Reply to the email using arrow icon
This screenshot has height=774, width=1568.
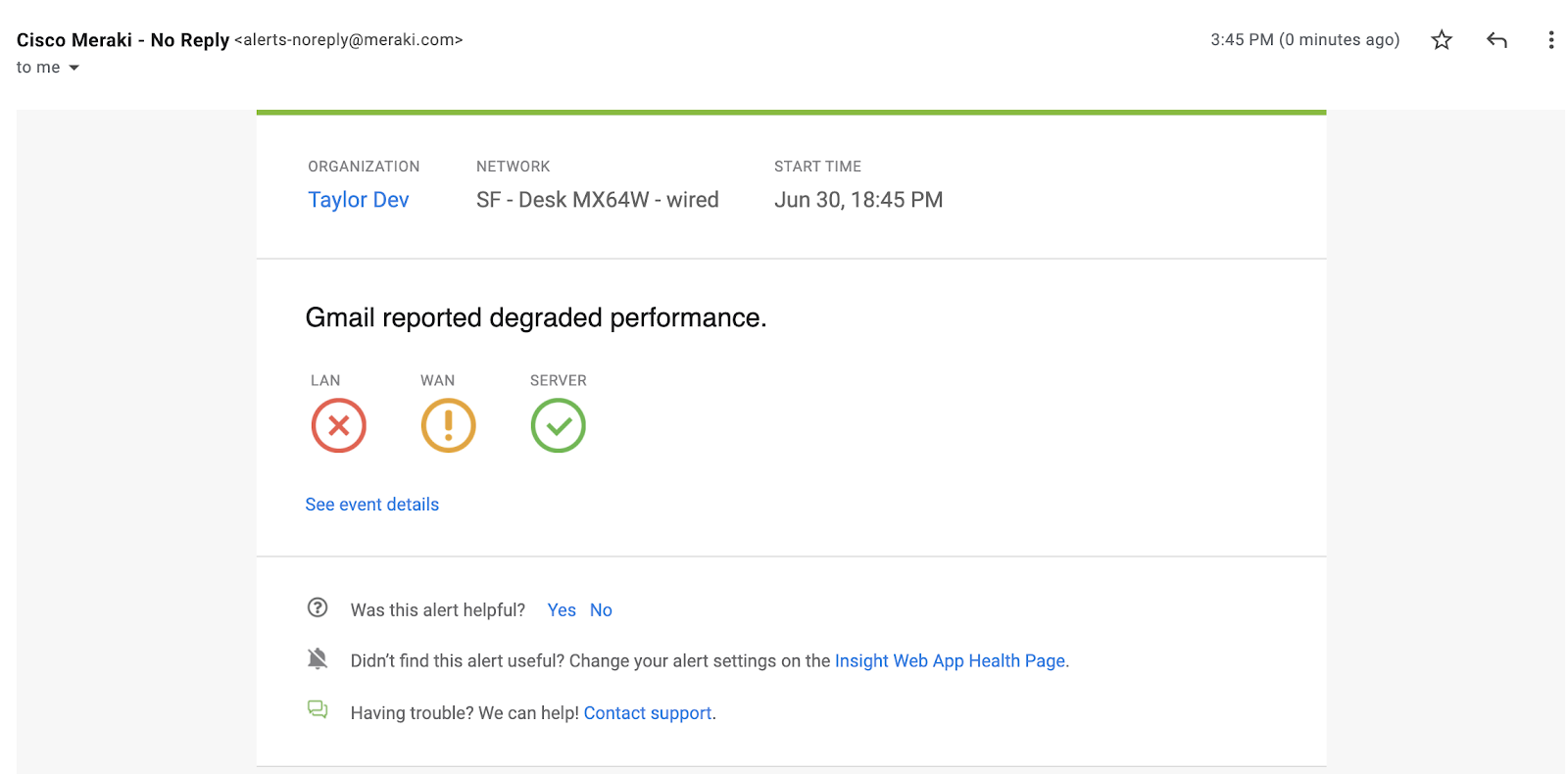[x=1496, y=40]
